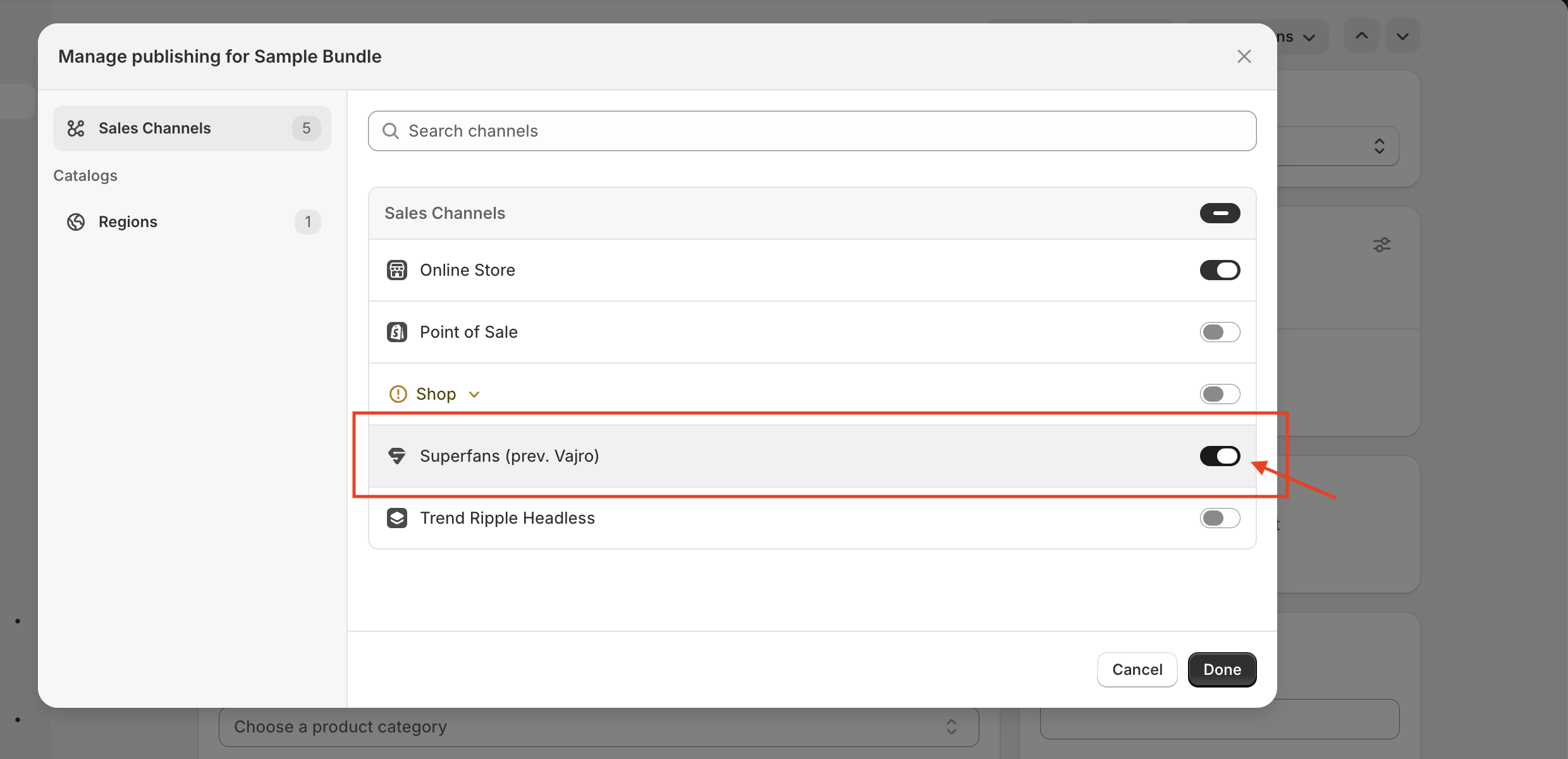Click the Sales Channels sidebar icon

76,128
